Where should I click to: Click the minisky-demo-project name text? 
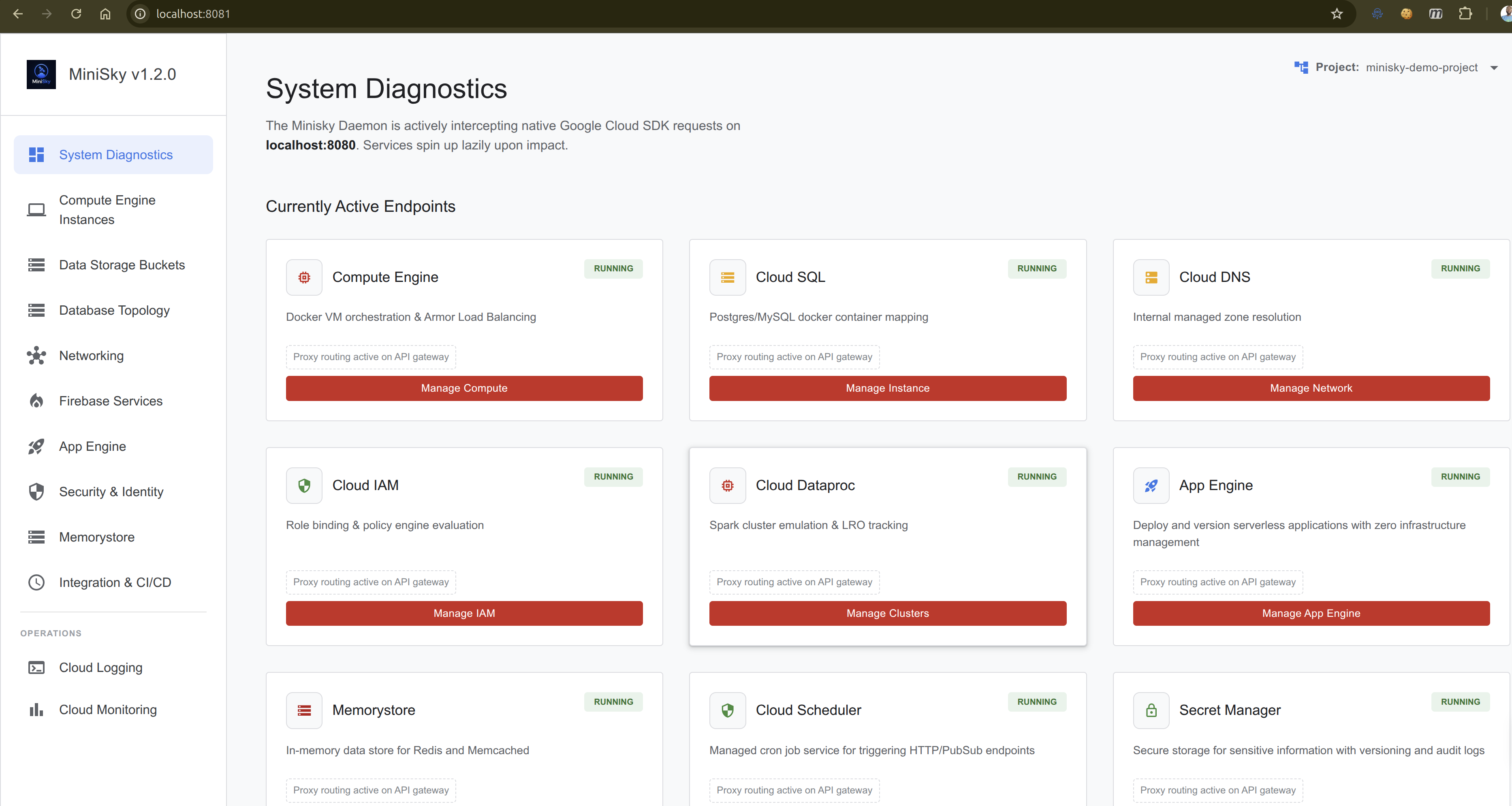coord(1421,68)
